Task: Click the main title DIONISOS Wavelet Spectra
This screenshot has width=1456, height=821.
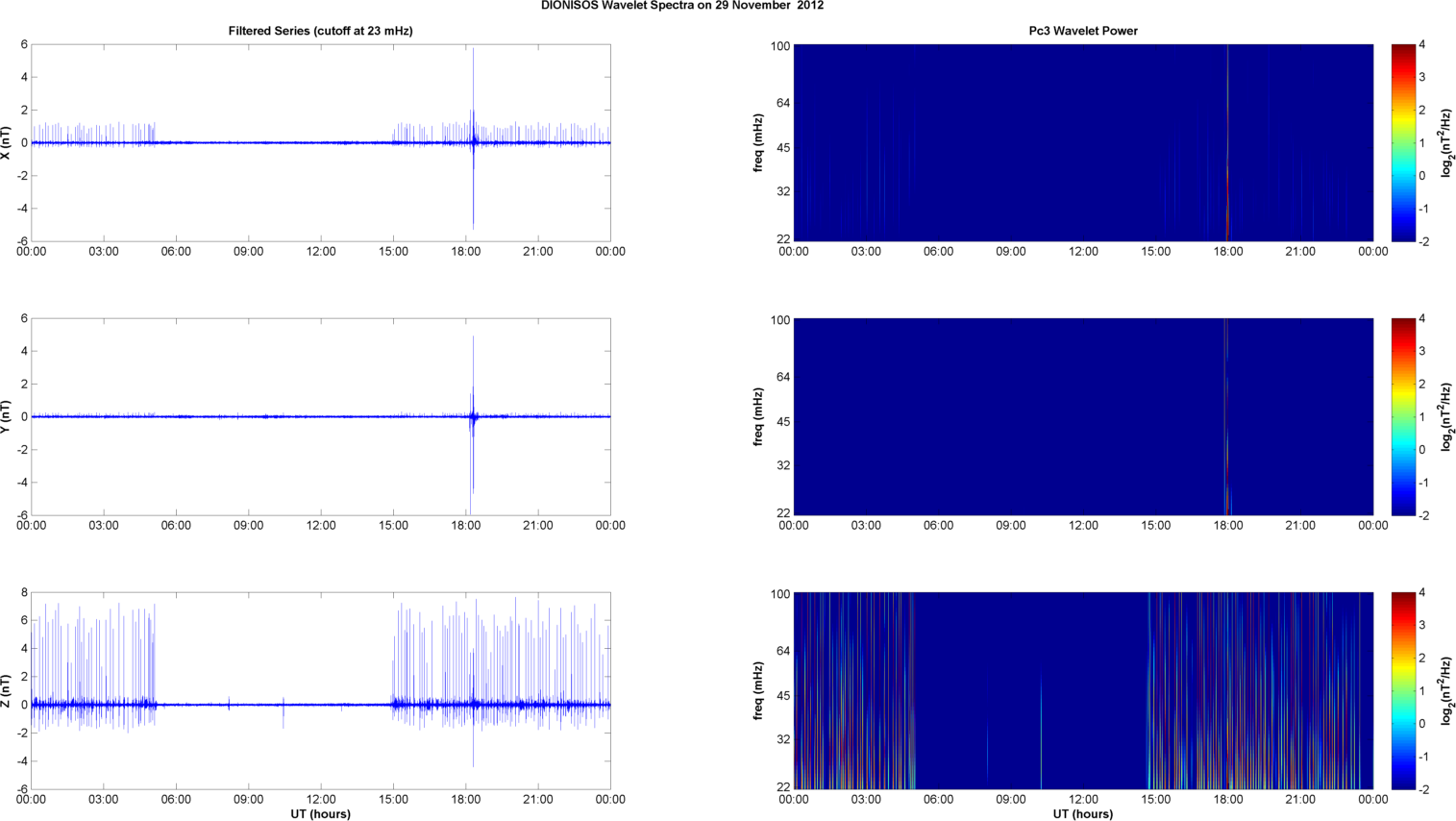Action: pyautogui.click(x=682, y=5)
